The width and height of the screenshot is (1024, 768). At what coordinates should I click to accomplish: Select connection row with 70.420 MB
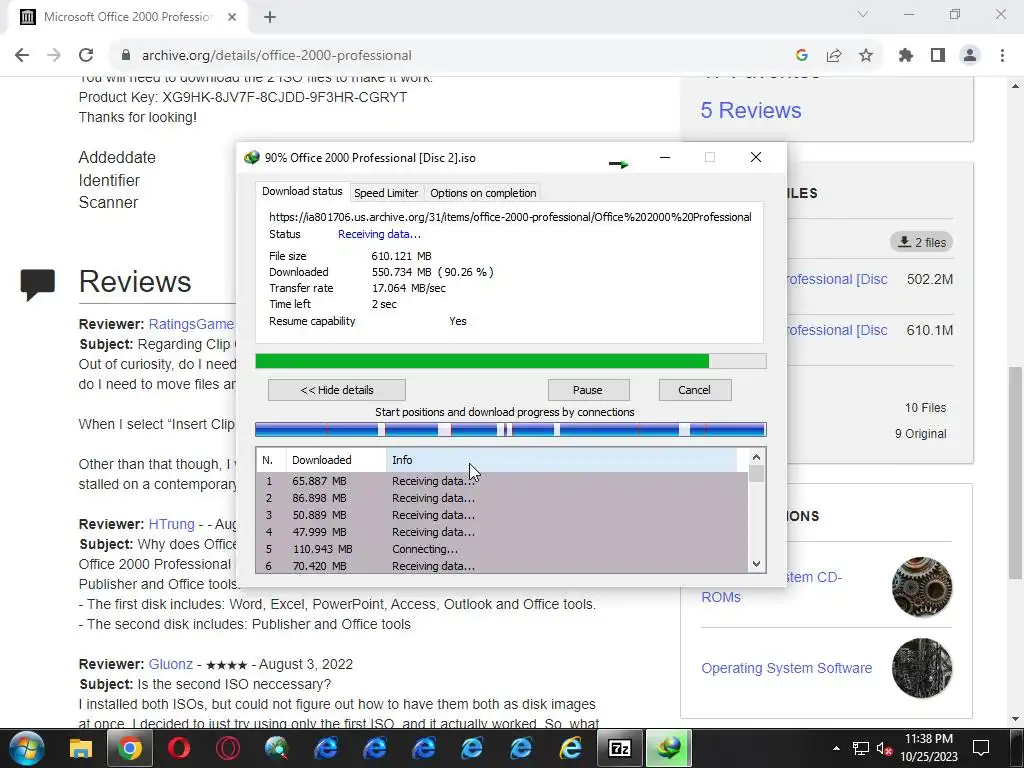(x=502, y=566)
